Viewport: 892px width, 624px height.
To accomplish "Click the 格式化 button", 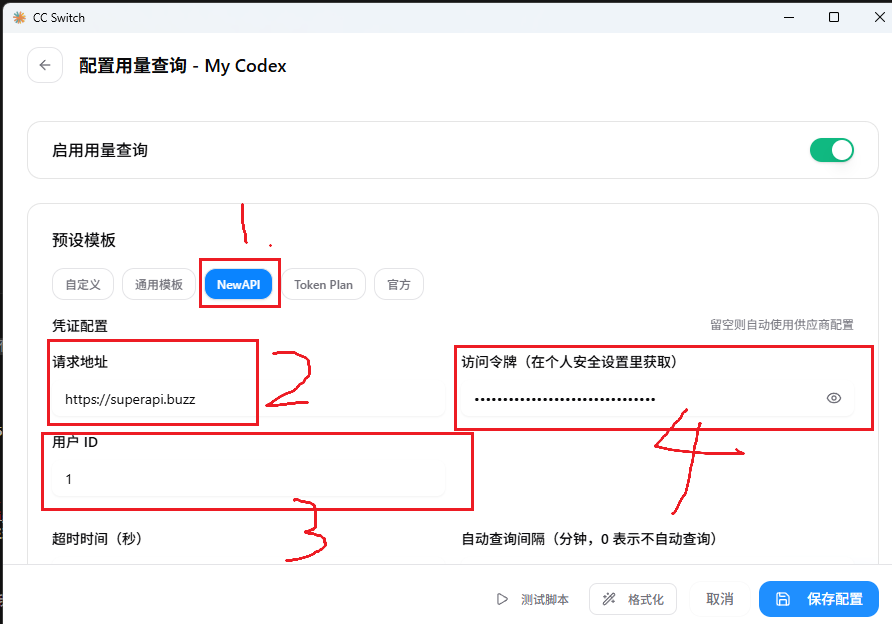I will point(633,600).
